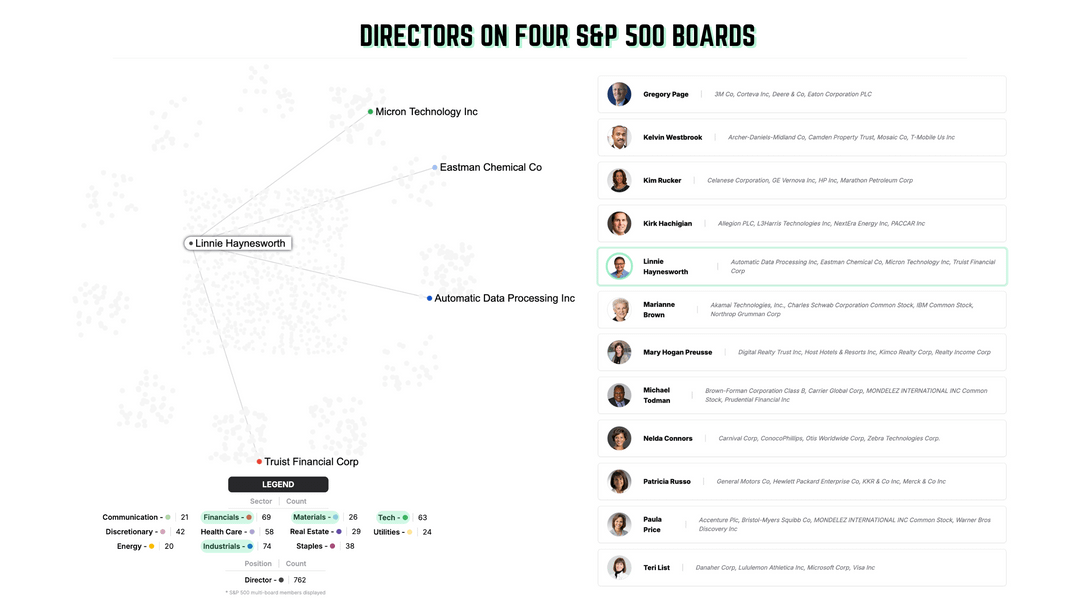Click the Truist Financial Corp node label
Image resolution: width=1080 pixels, height=607 pixels.
(311, 462)
